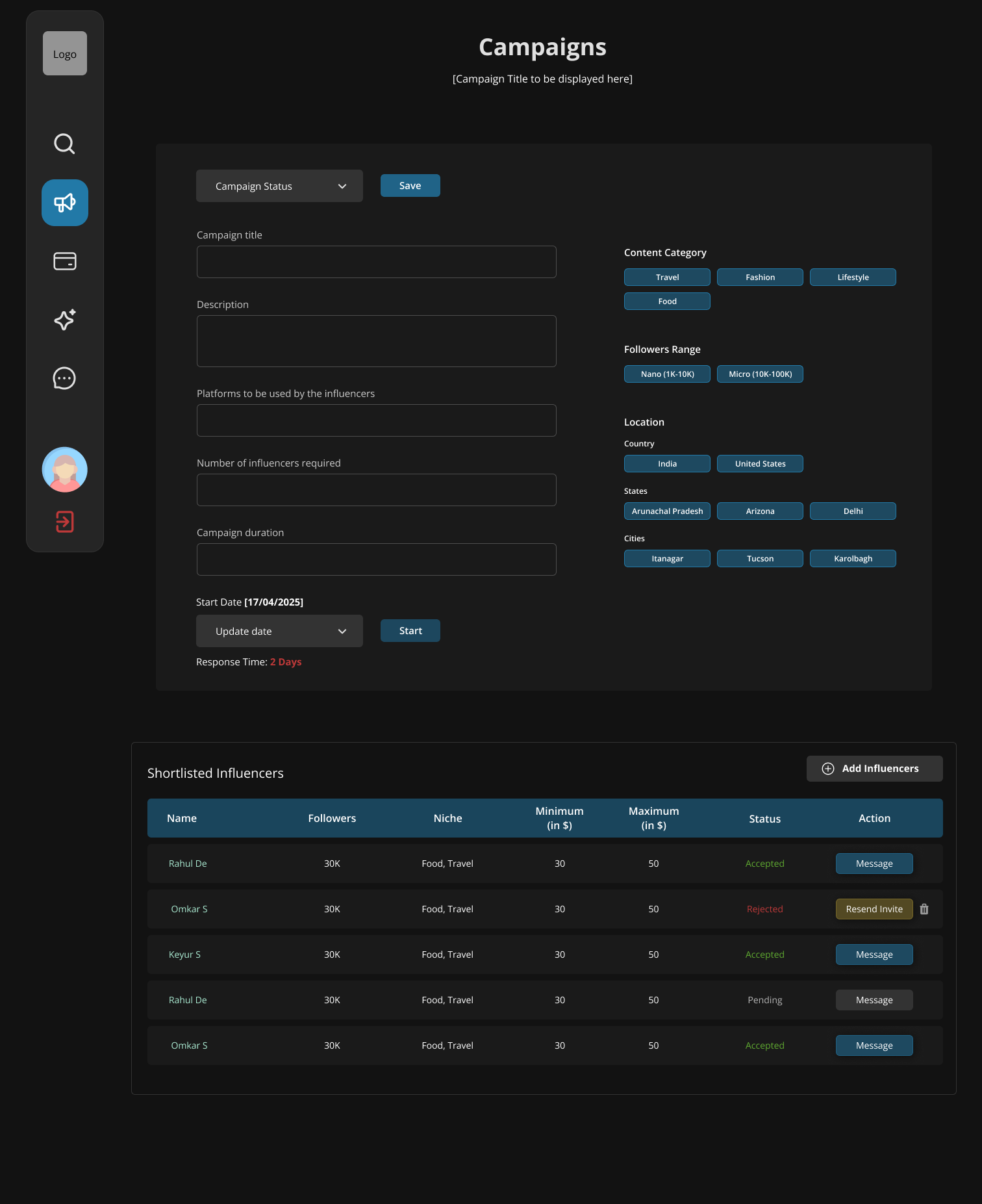Screen dimensions: 982x1204
Task: Click the Minimum (in $) column header
Action: (x=559, y=818)
